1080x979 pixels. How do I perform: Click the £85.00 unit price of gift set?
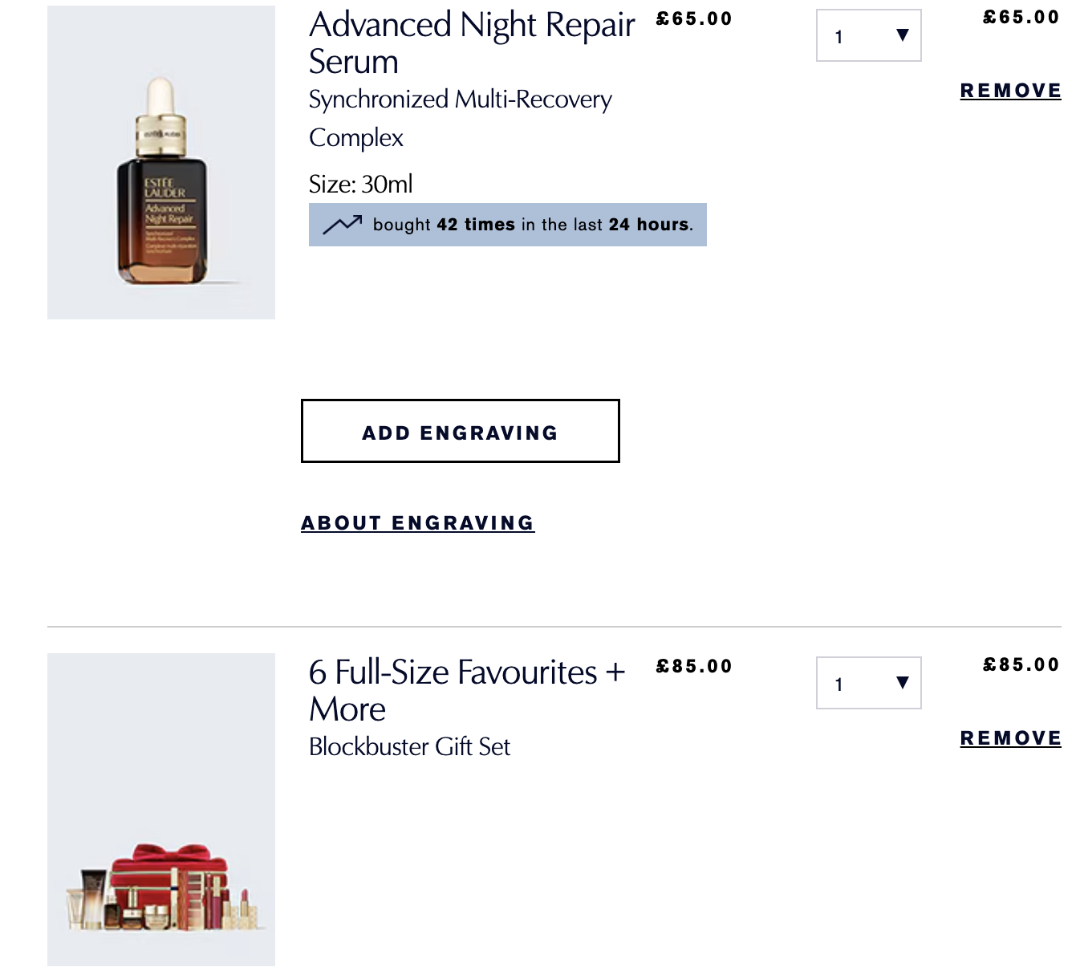coord(694,667)
